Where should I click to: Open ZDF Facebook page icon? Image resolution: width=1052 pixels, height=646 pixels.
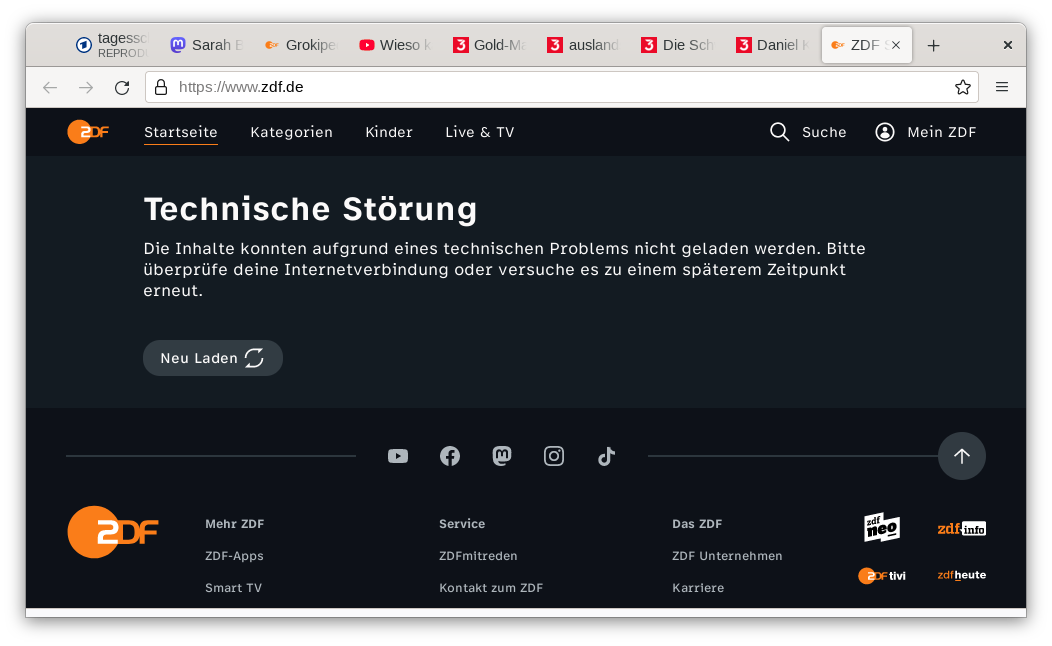coord(450,456)
